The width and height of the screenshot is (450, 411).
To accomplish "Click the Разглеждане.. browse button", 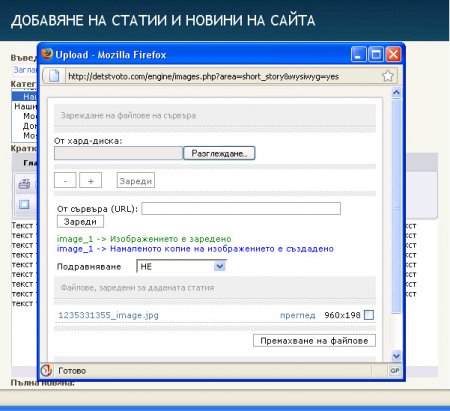I will click(x=219, y=153).
